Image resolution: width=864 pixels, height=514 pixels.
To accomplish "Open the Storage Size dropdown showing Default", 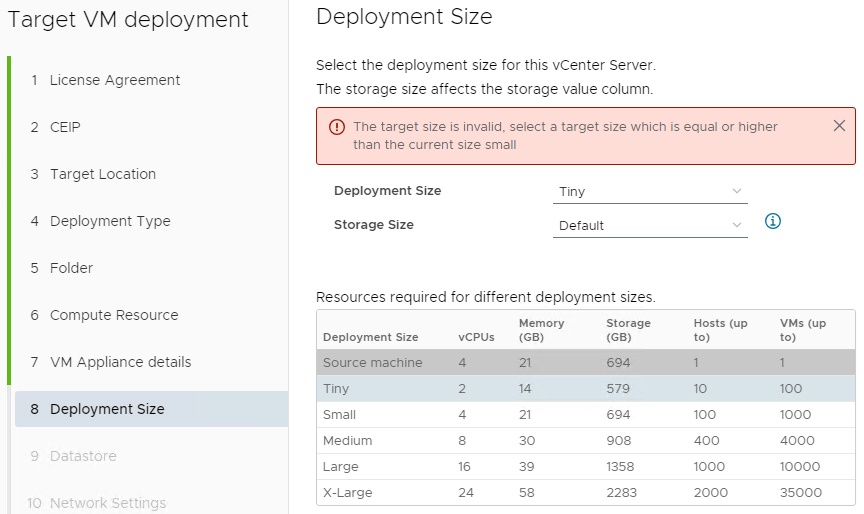I will tap(650, 225).
